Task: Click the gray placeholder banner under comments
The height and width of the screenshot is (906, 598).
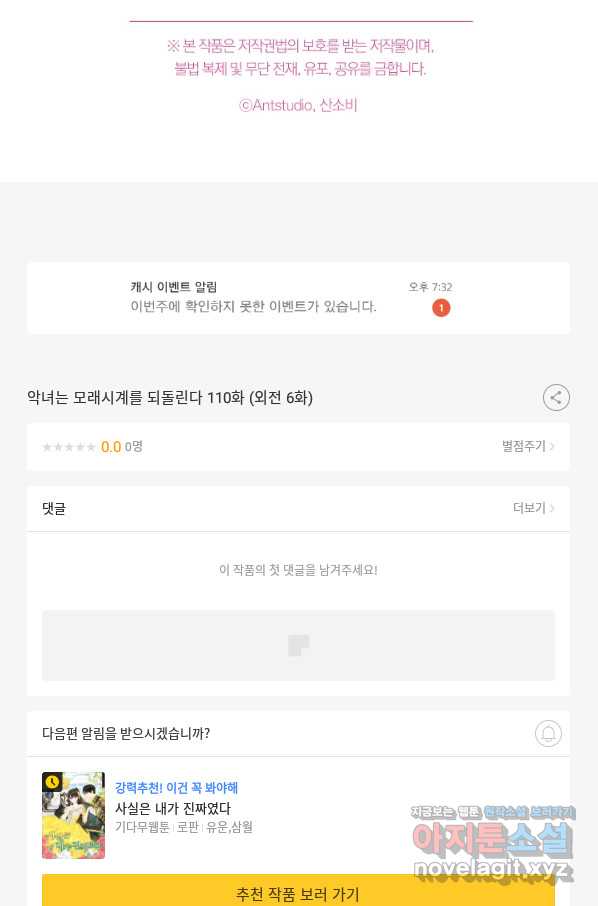Action: pos(298,645)
